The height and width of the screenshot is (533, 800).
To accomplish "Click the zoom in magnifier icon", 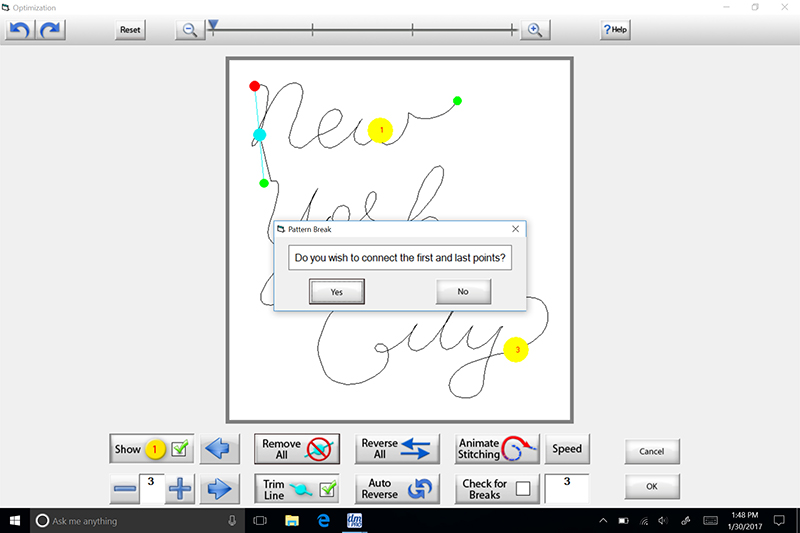I will click(534, 30).
